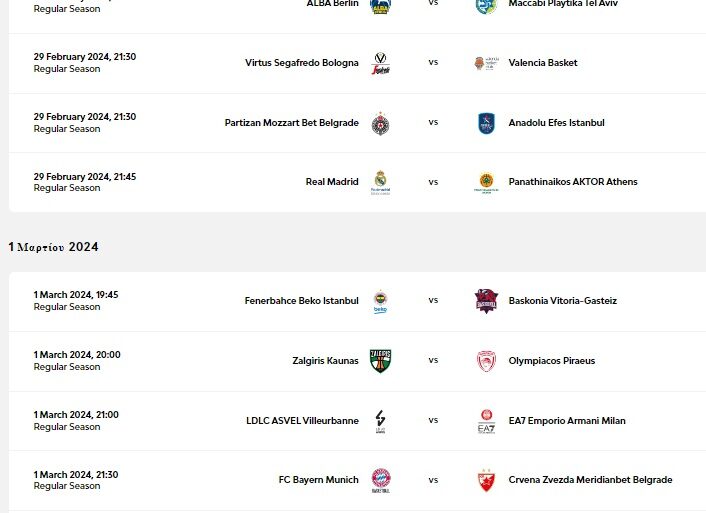Click the EA7 Emporio Armani Milan logo
Screen dimensions: 706x513
pyautogui.click(x=486, y=421)
